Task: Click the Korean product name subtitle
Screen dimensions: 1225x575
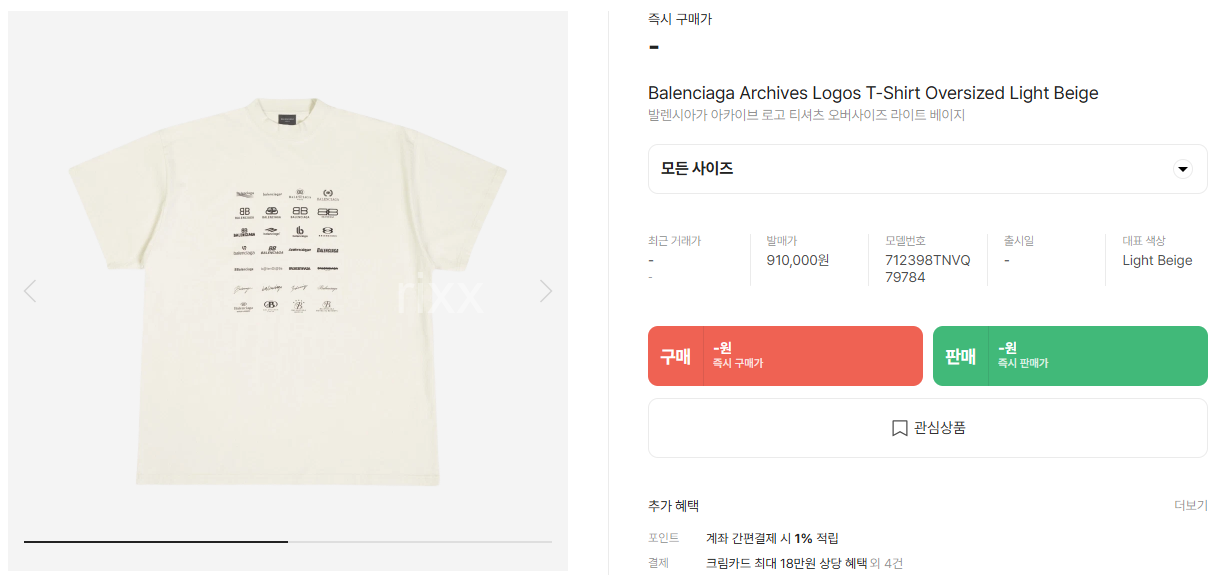Action: tap(806, 116)
